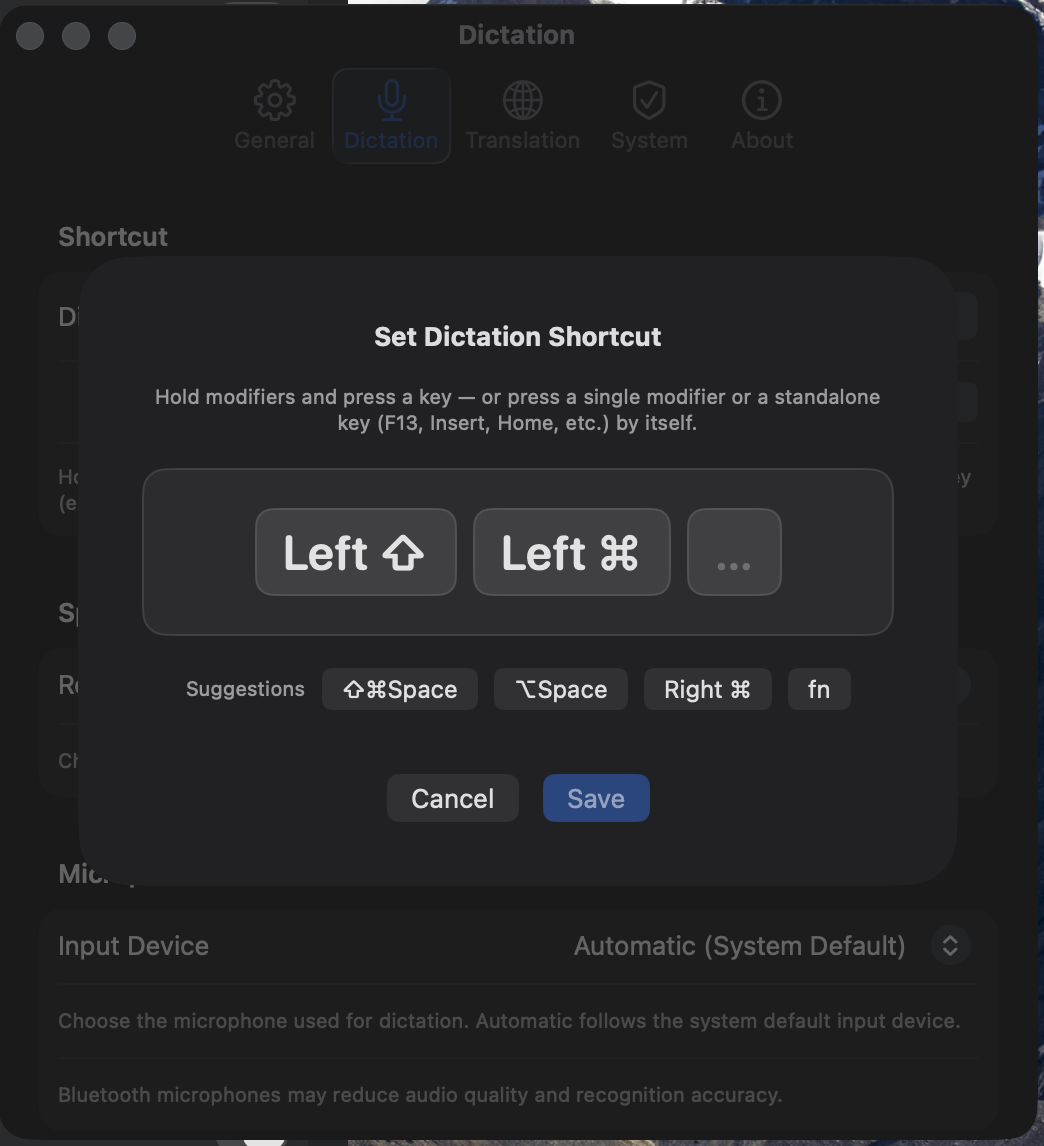Click the Automatic (System Default) value

pyautogui.click(x=739, y=946)
